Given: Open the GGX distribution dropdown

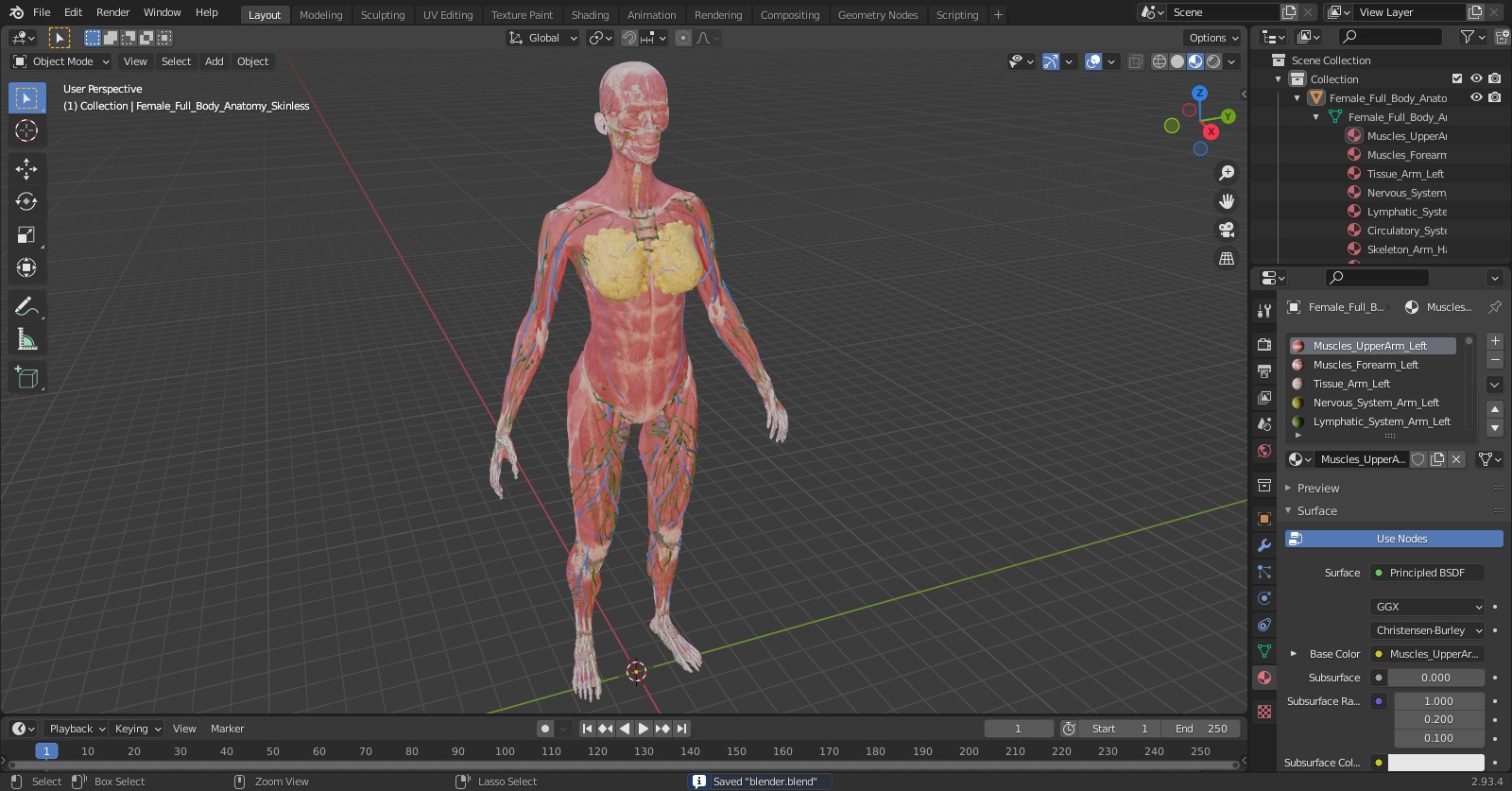Looking at the screenshot, I should [x=1428, y=607].
